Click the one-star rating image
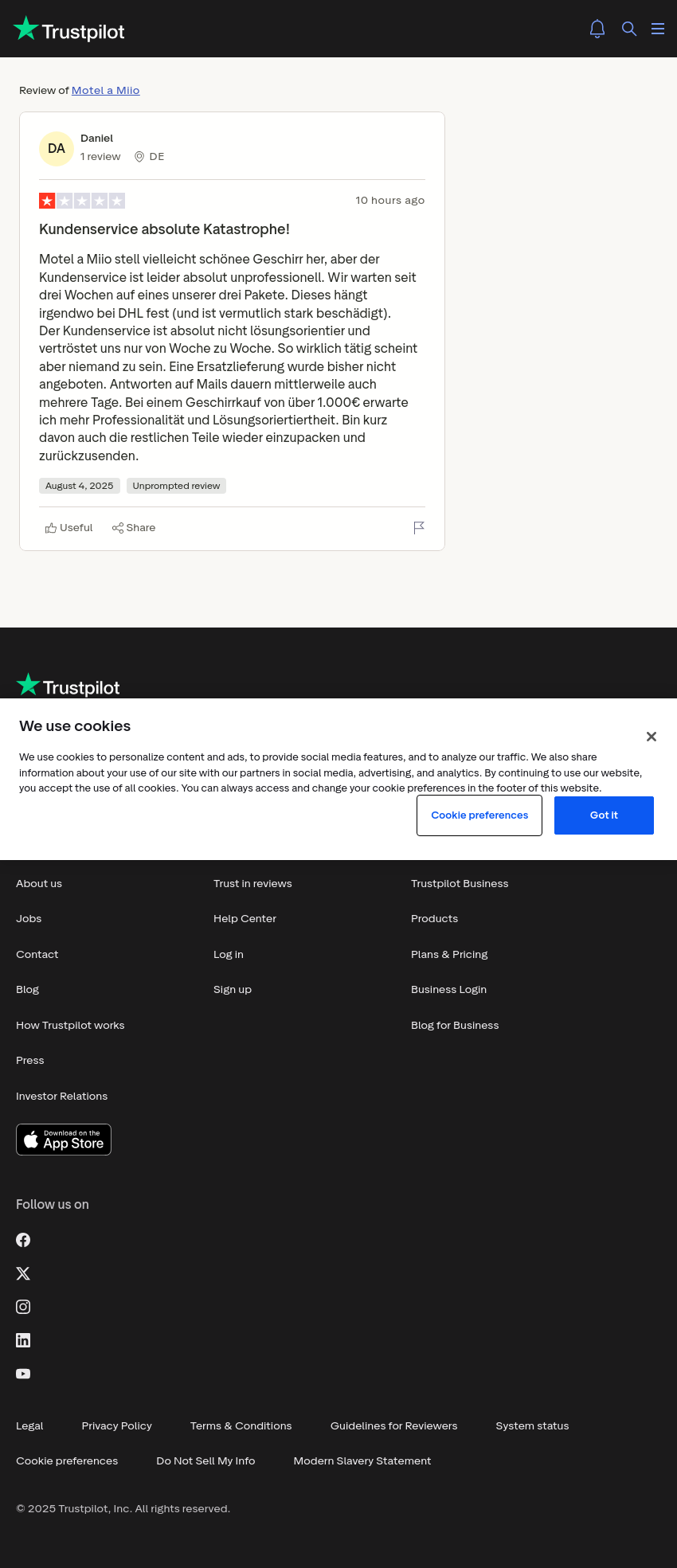Viewport: 677px width, 1568px height. 82,201
